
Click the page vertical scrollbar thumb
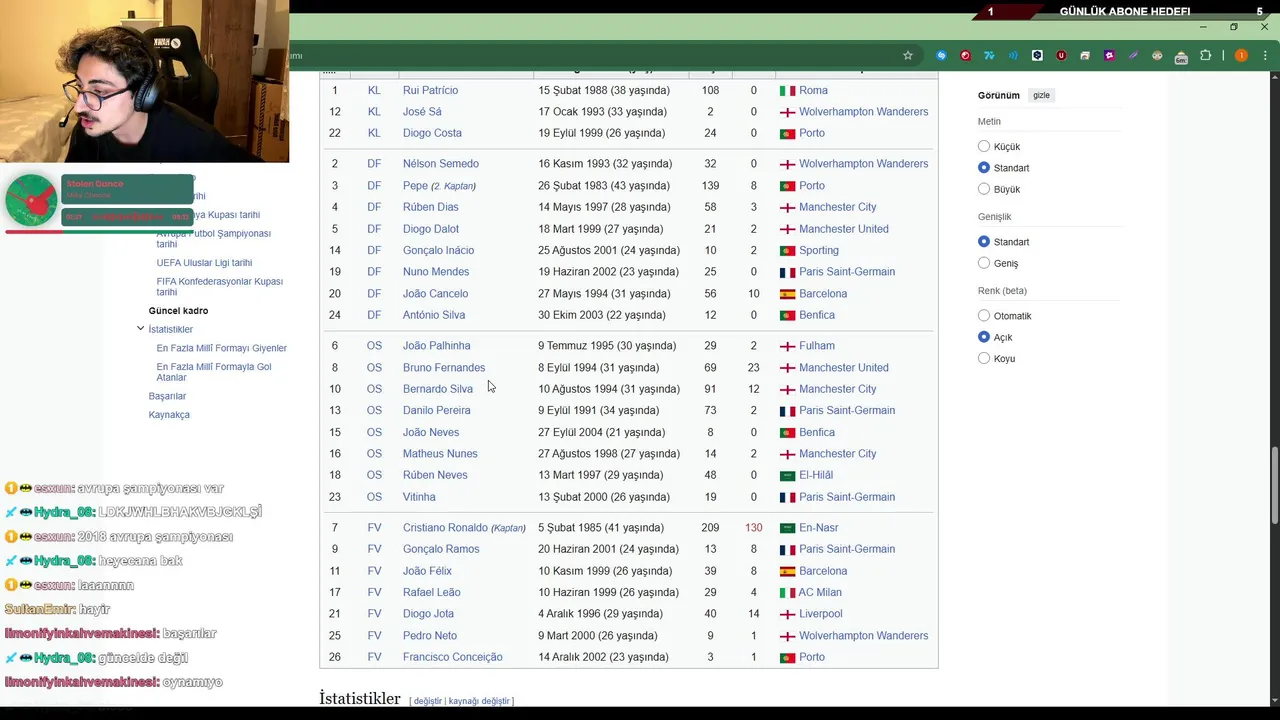pyautogui.click(x=1274, y=486)
